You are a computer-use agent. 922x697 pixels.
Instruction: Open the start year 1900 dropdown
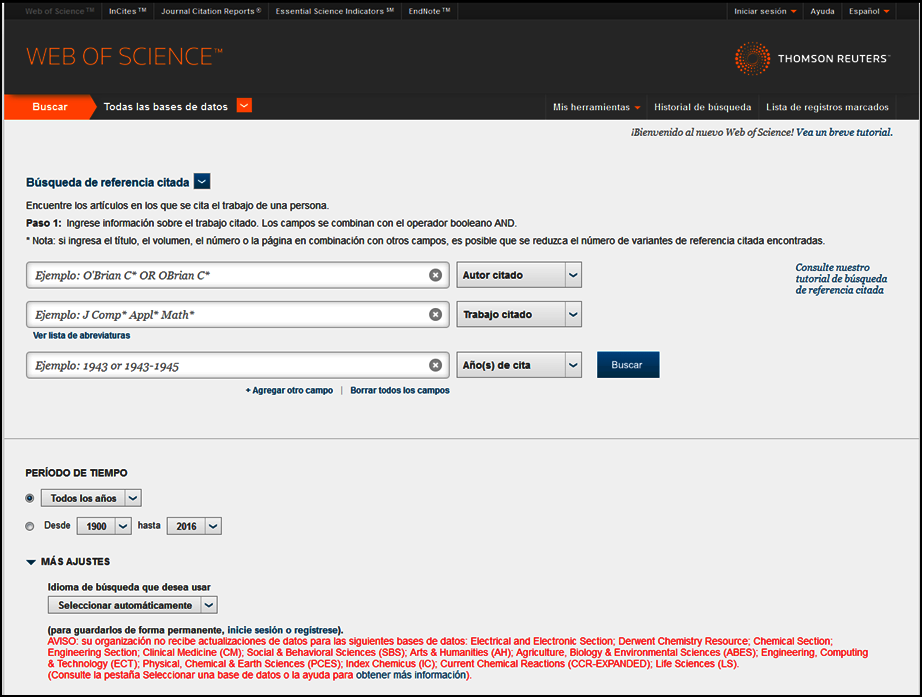(x=104, y=526)
